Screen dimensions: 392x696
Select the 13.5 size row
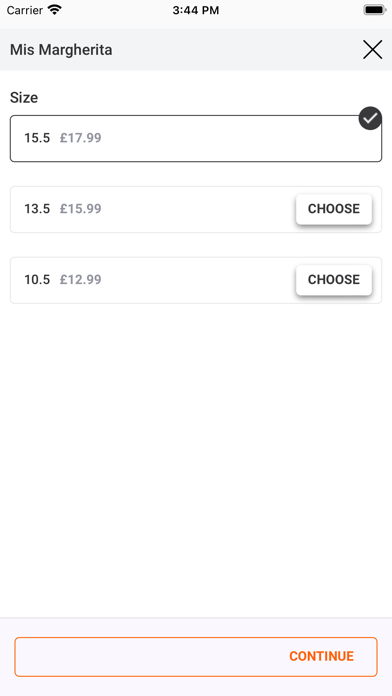coord(196,209)
